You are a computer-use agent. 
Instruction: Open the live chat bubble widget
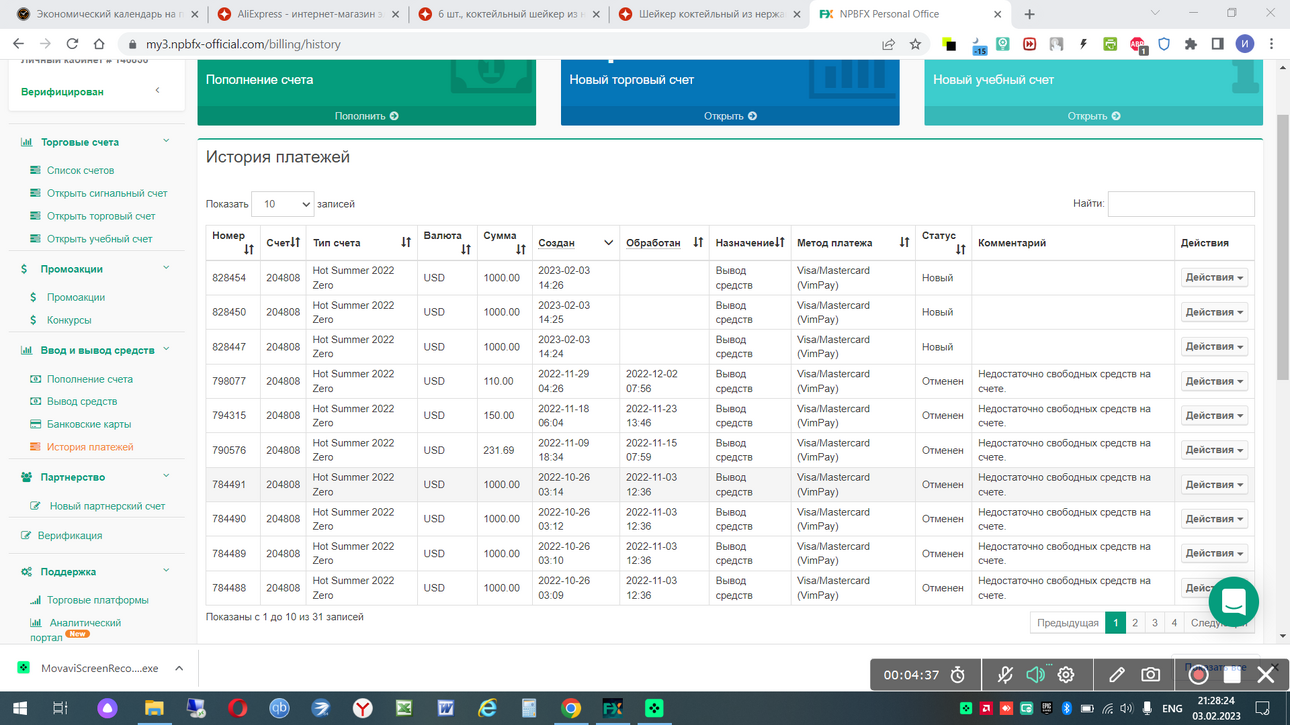click(1233, 602)
